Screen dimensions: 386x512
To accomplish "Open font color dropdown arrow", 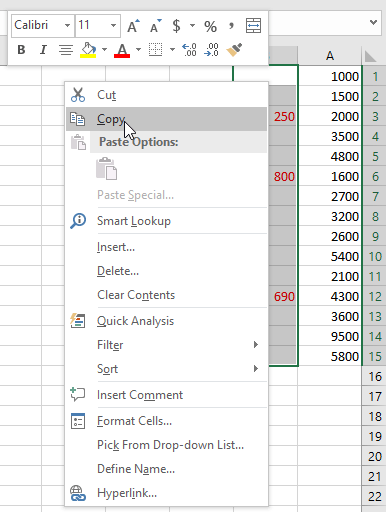I will tap(138, 50).
